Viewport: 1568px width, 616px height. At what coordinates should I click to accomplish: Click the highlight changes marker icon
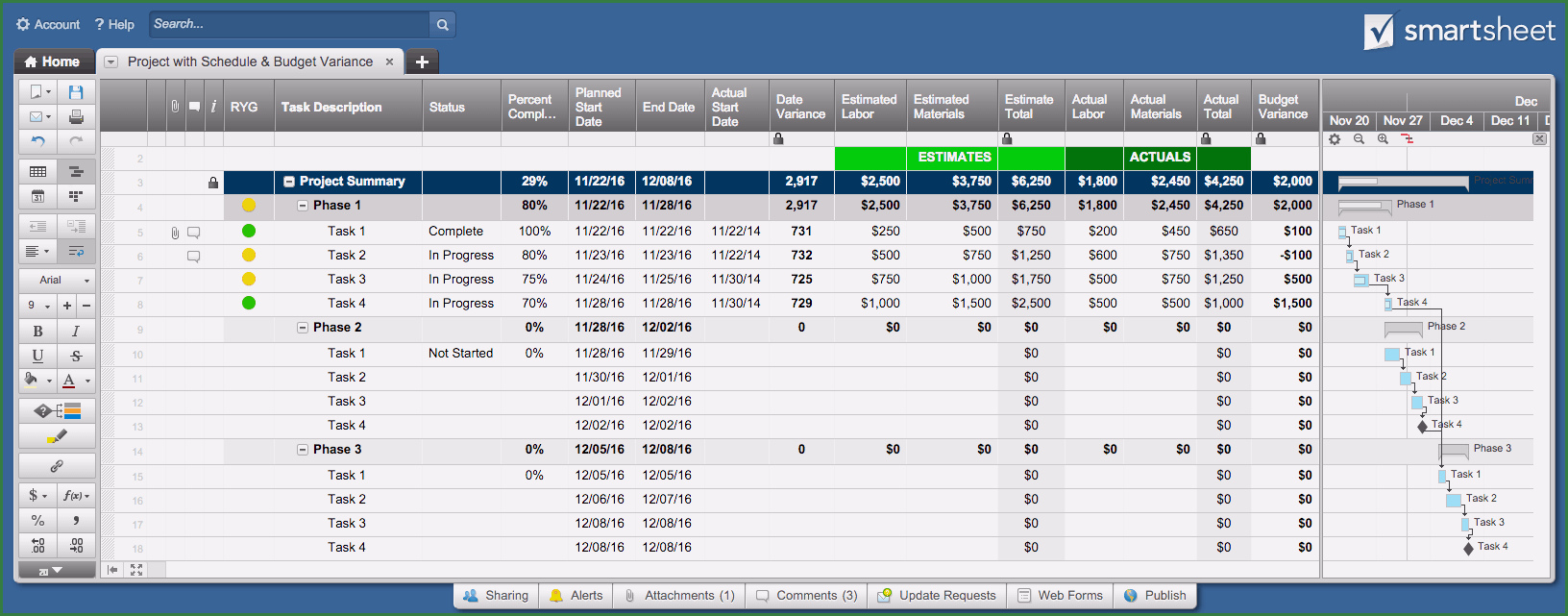click(57, 437)
